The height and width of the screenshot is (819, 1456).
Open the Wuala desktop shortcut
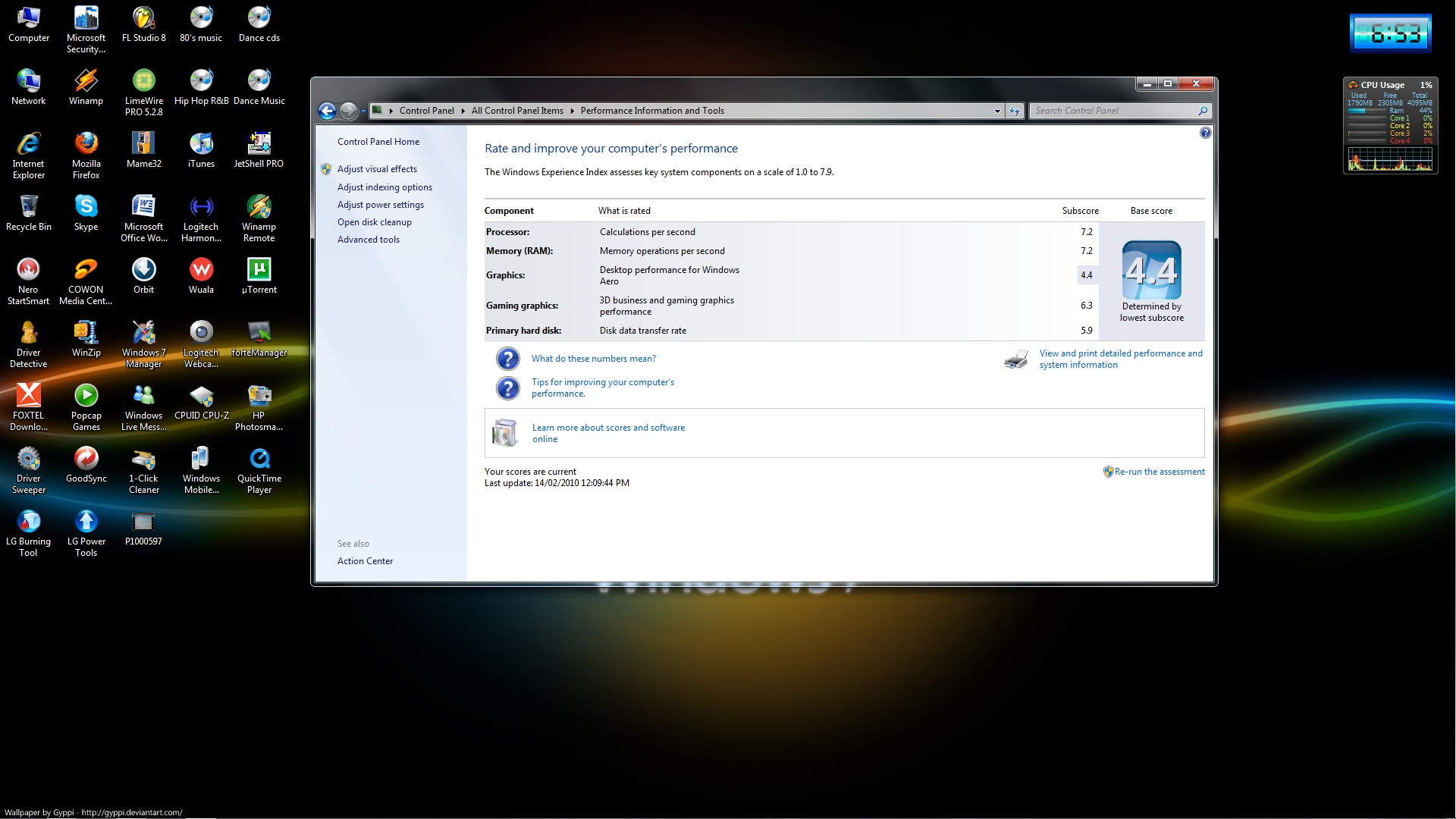pyautogui.click(x=201, y=276)
